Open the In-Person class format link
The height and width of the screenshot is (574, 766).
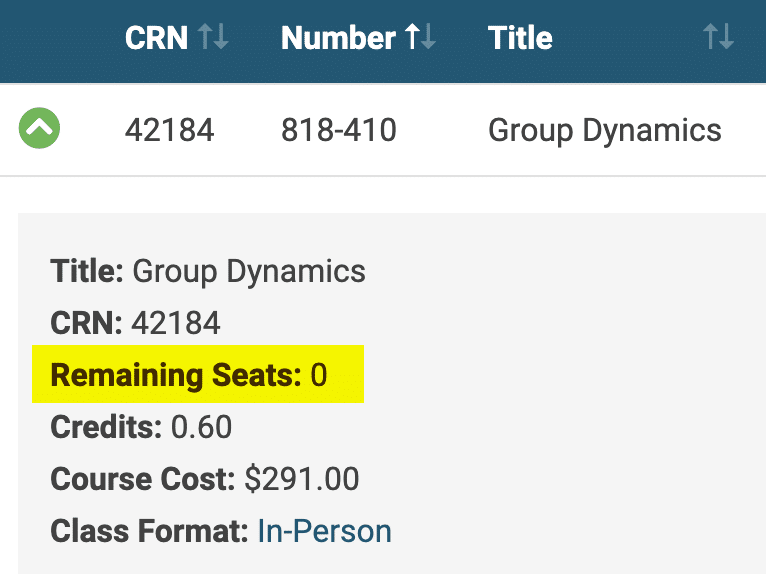(324, 531)
